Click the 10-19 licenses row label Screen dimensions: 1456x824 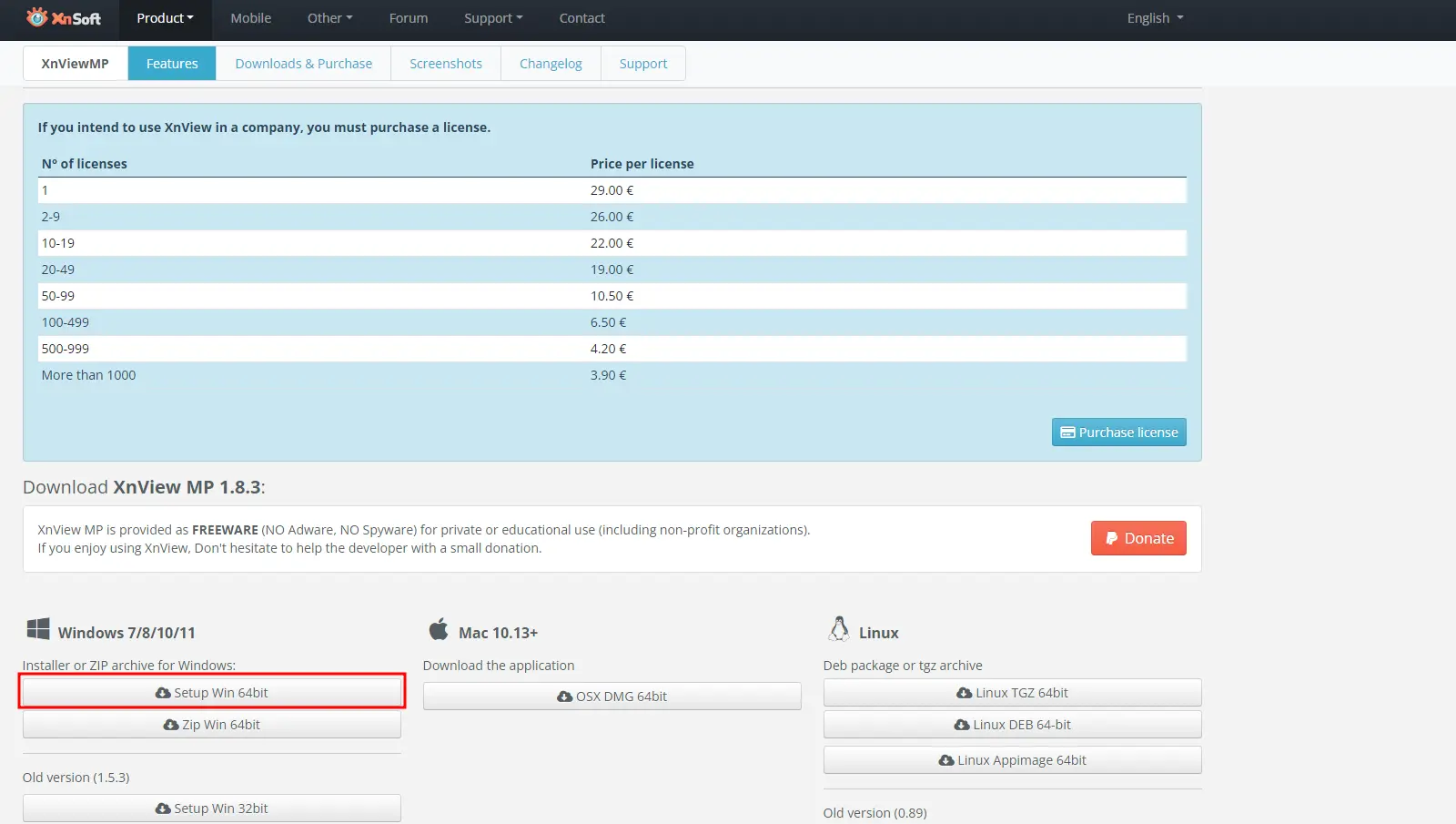[x=58, y=243]
